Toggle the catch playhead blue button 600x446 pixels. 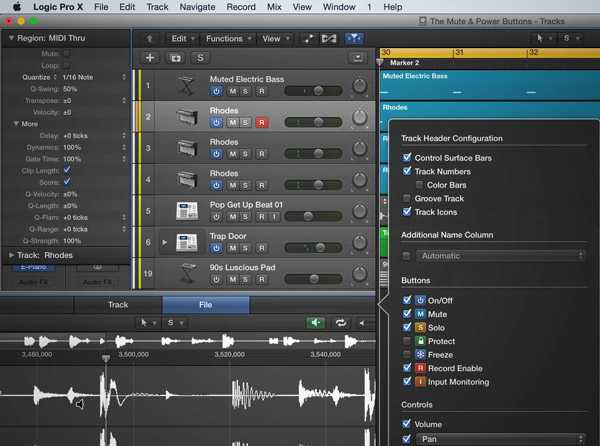(x=354, y=38)
